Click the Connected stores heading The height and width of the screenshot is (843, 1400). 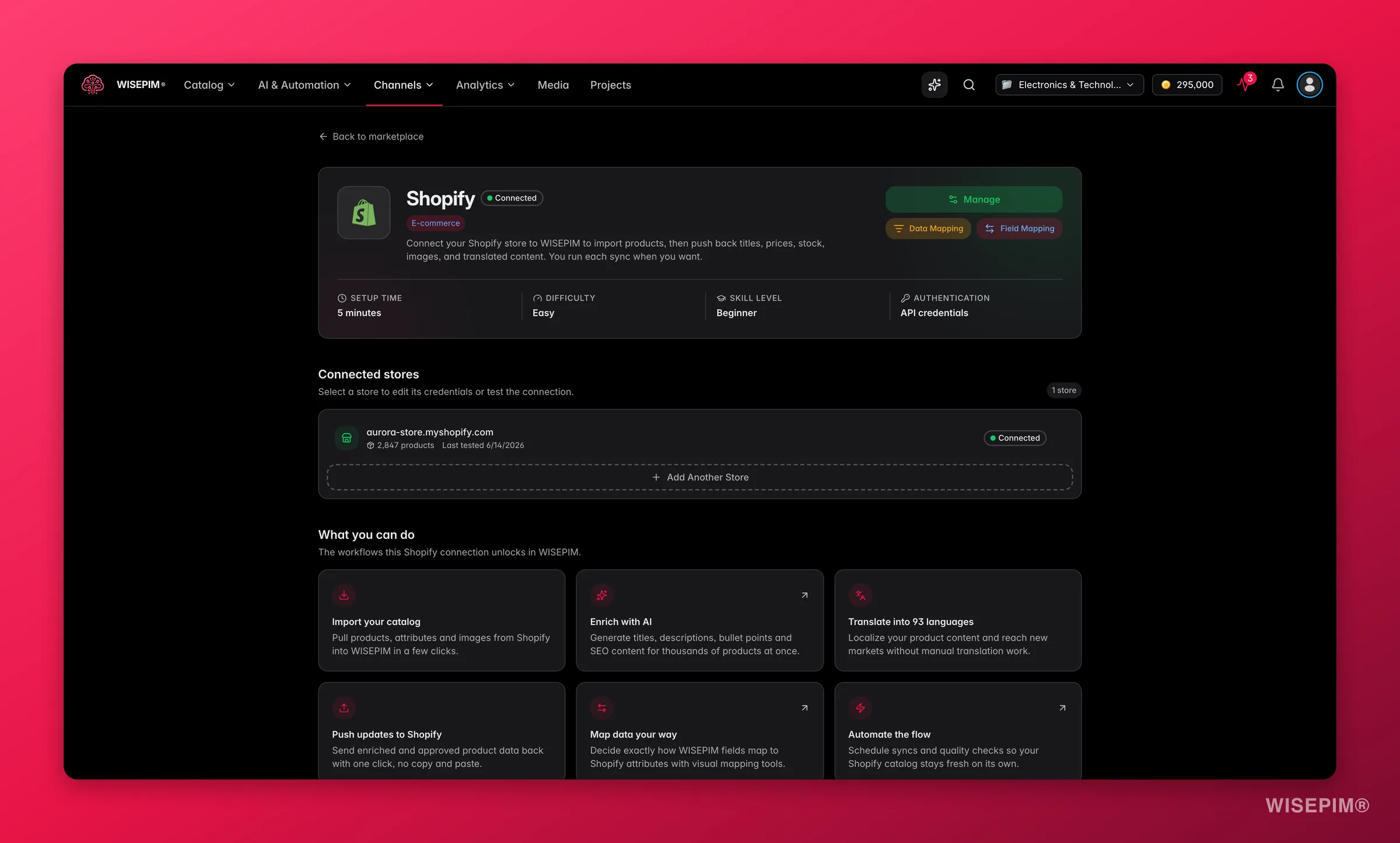pos(369,375)
